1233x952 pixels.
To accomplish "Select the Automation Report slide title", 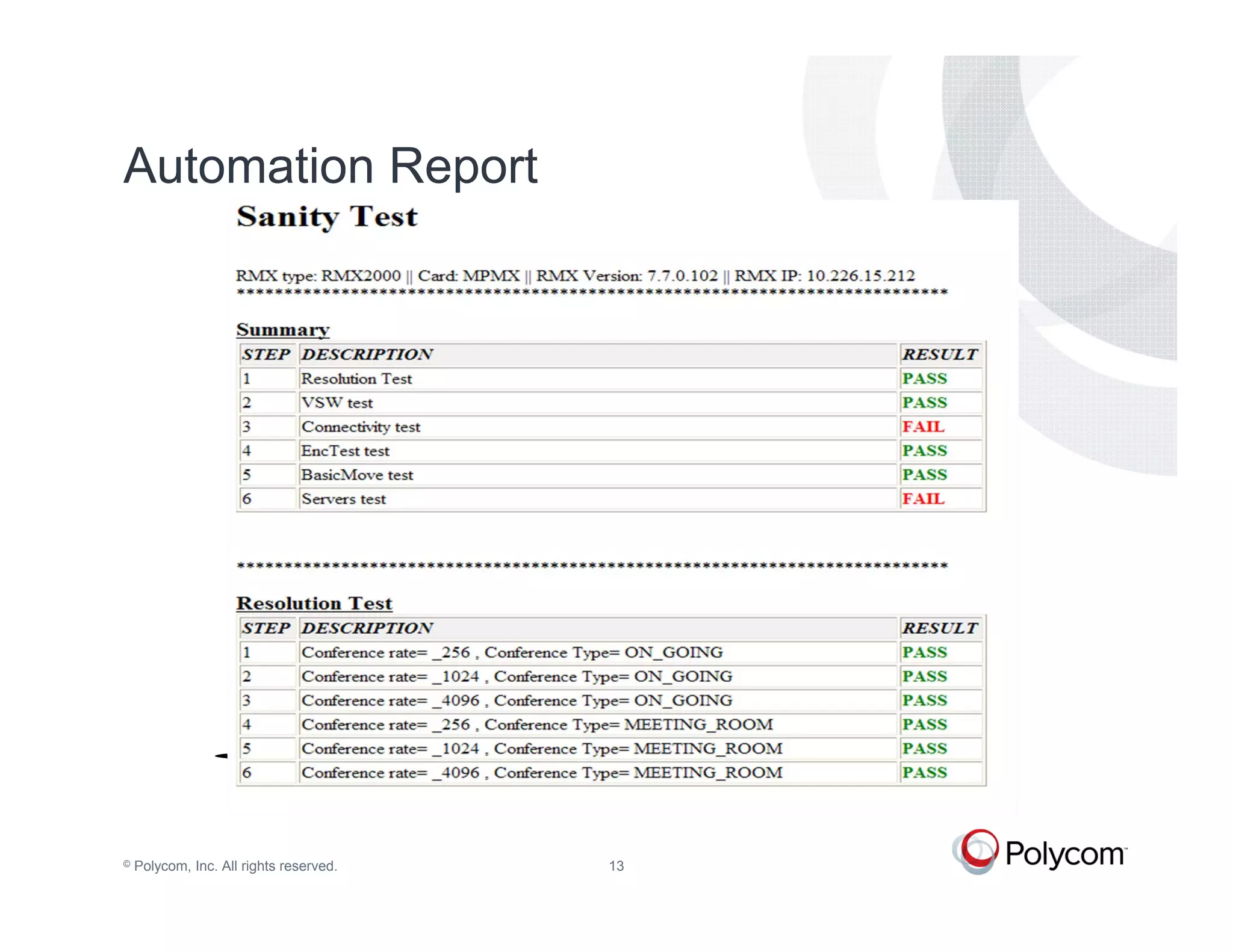I will point(330,167).
